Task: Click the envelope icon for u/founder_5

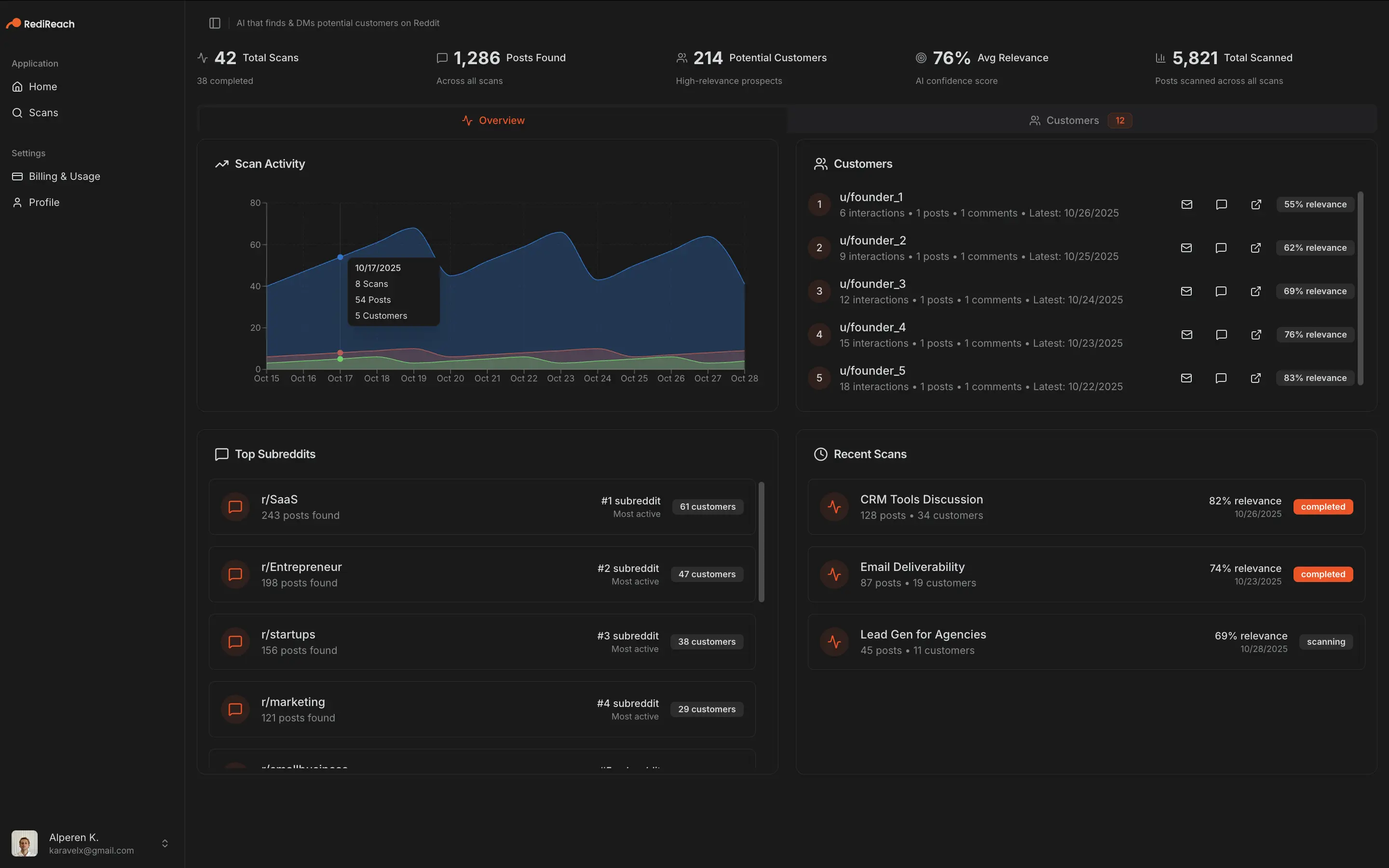Action: (x=1186, y=378)
